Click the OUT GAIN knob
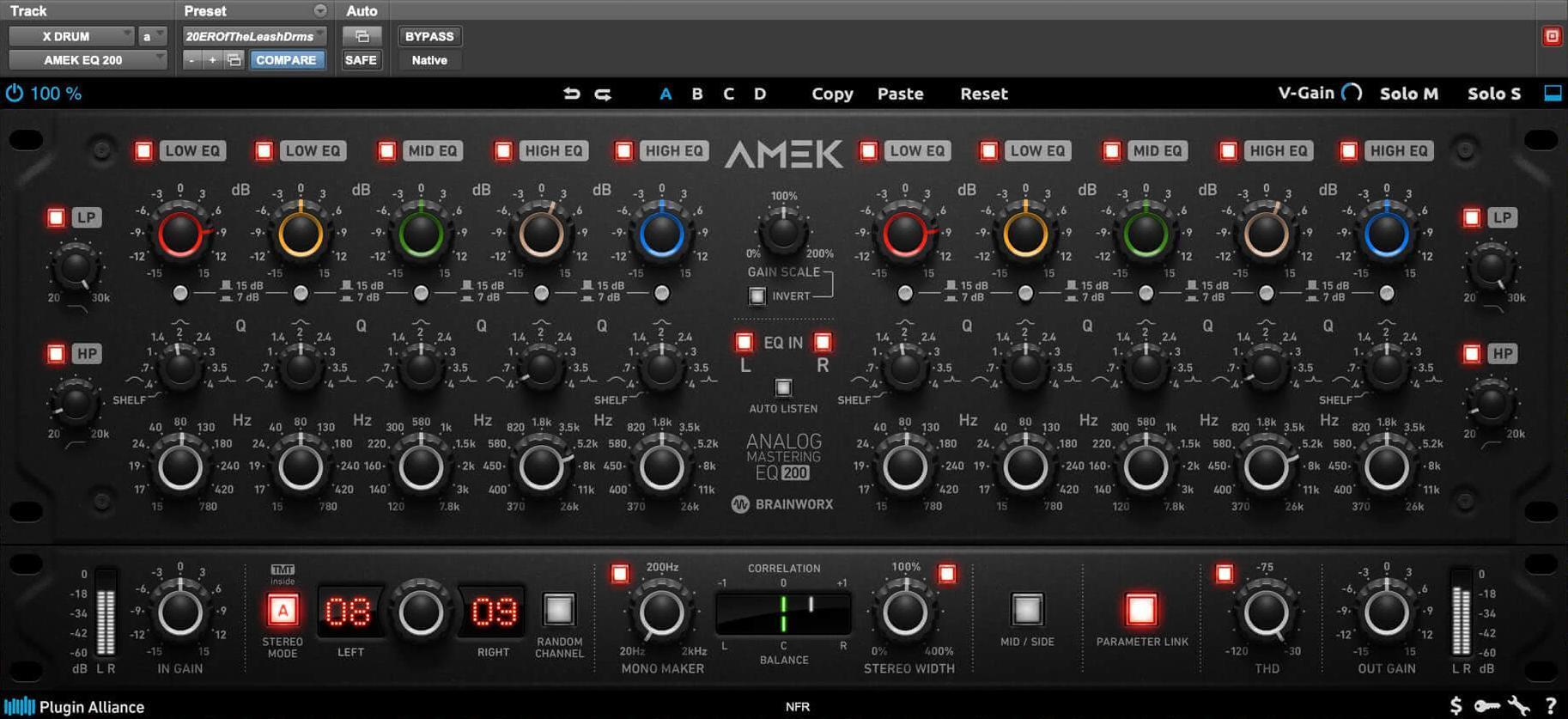1568x719 pixels. 1387,612
